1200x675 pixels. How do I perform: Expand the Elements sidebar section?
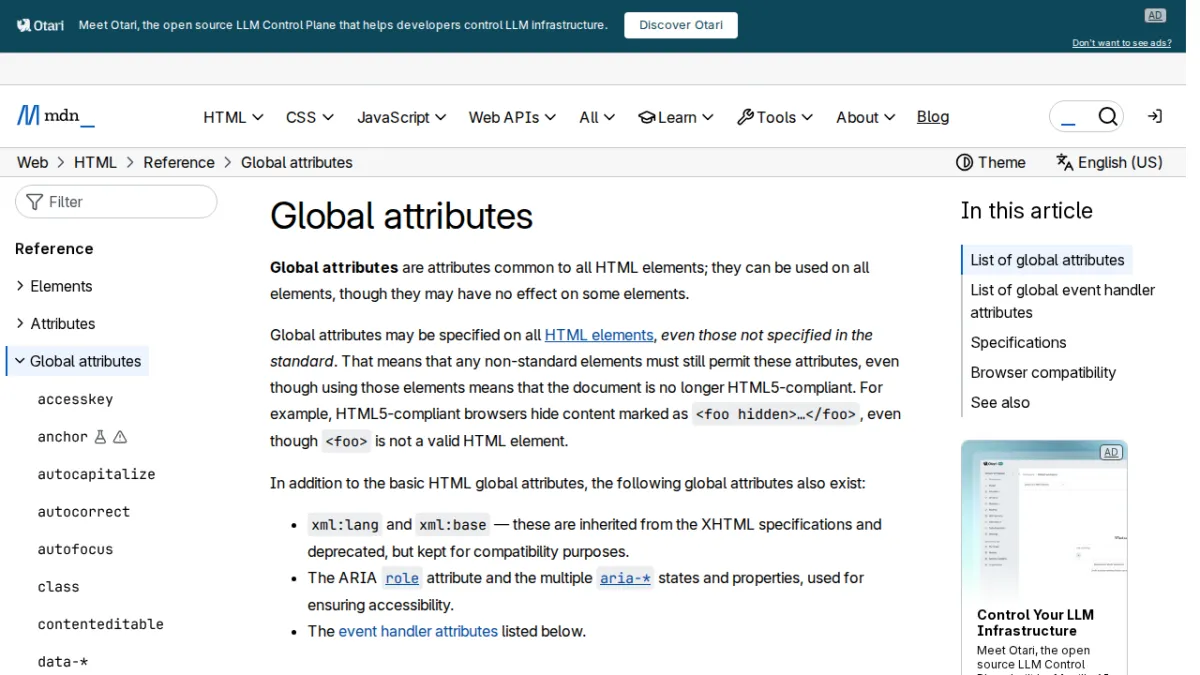click(x=54, y=286)
